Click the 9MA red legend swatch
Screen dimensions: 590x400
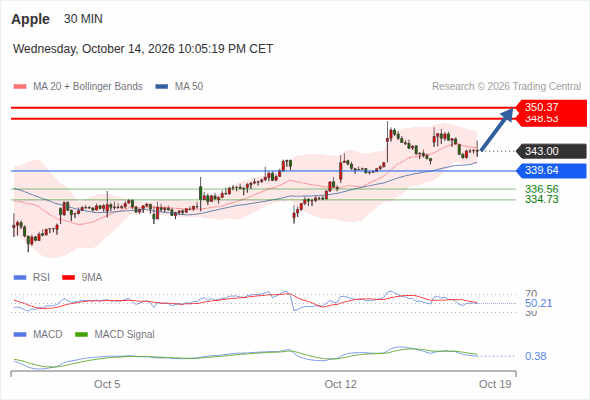click(68, 278)
